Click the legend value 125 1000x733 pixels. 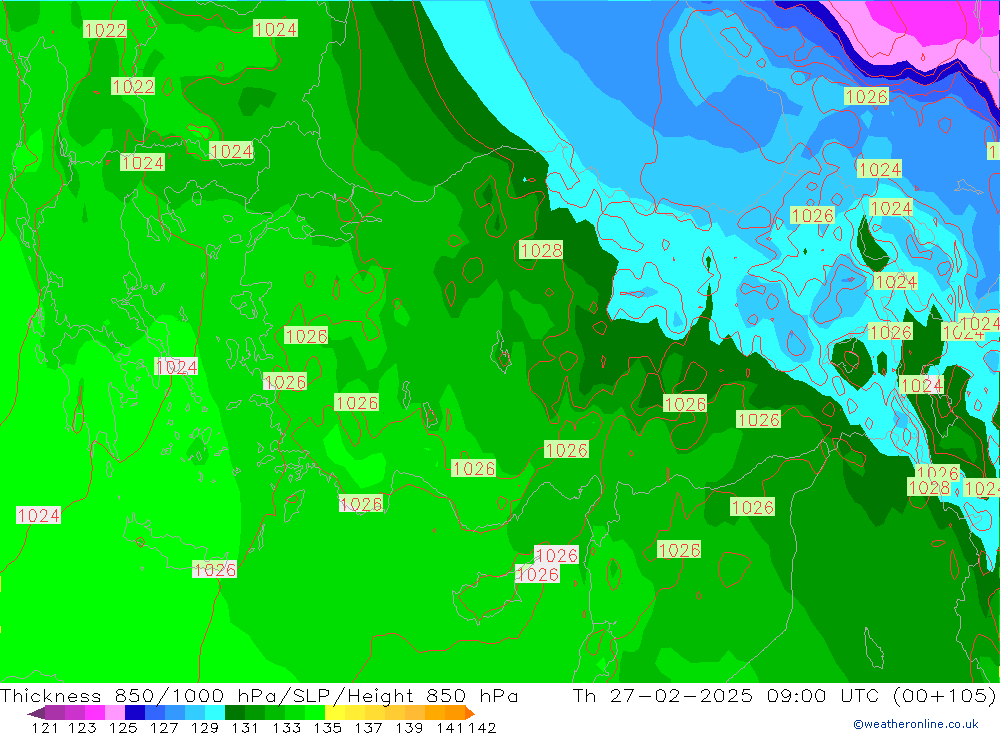click(x=123, y=727)
